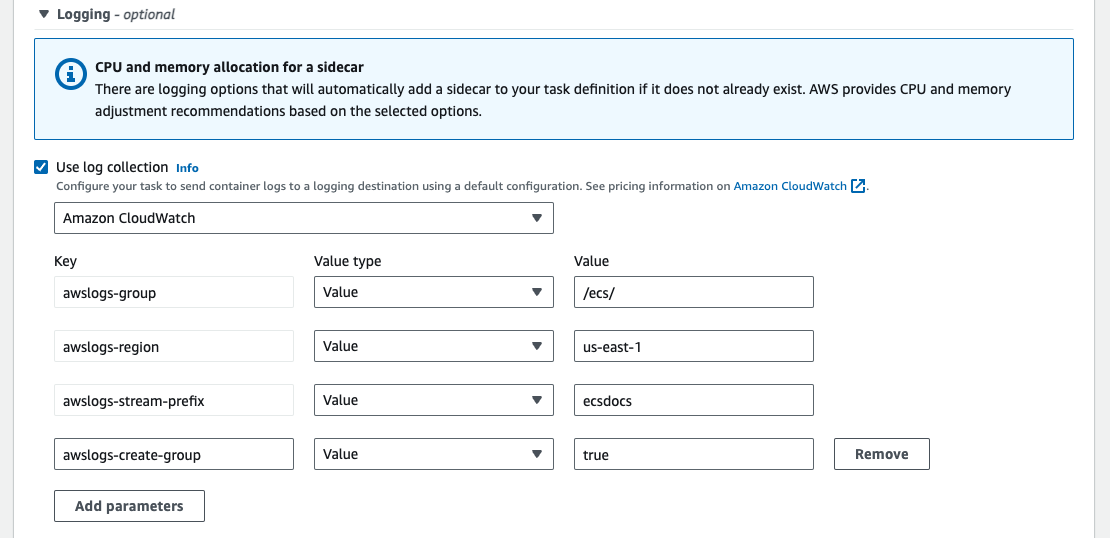Click the info circle icon in sidecar notice

point(71,74)
